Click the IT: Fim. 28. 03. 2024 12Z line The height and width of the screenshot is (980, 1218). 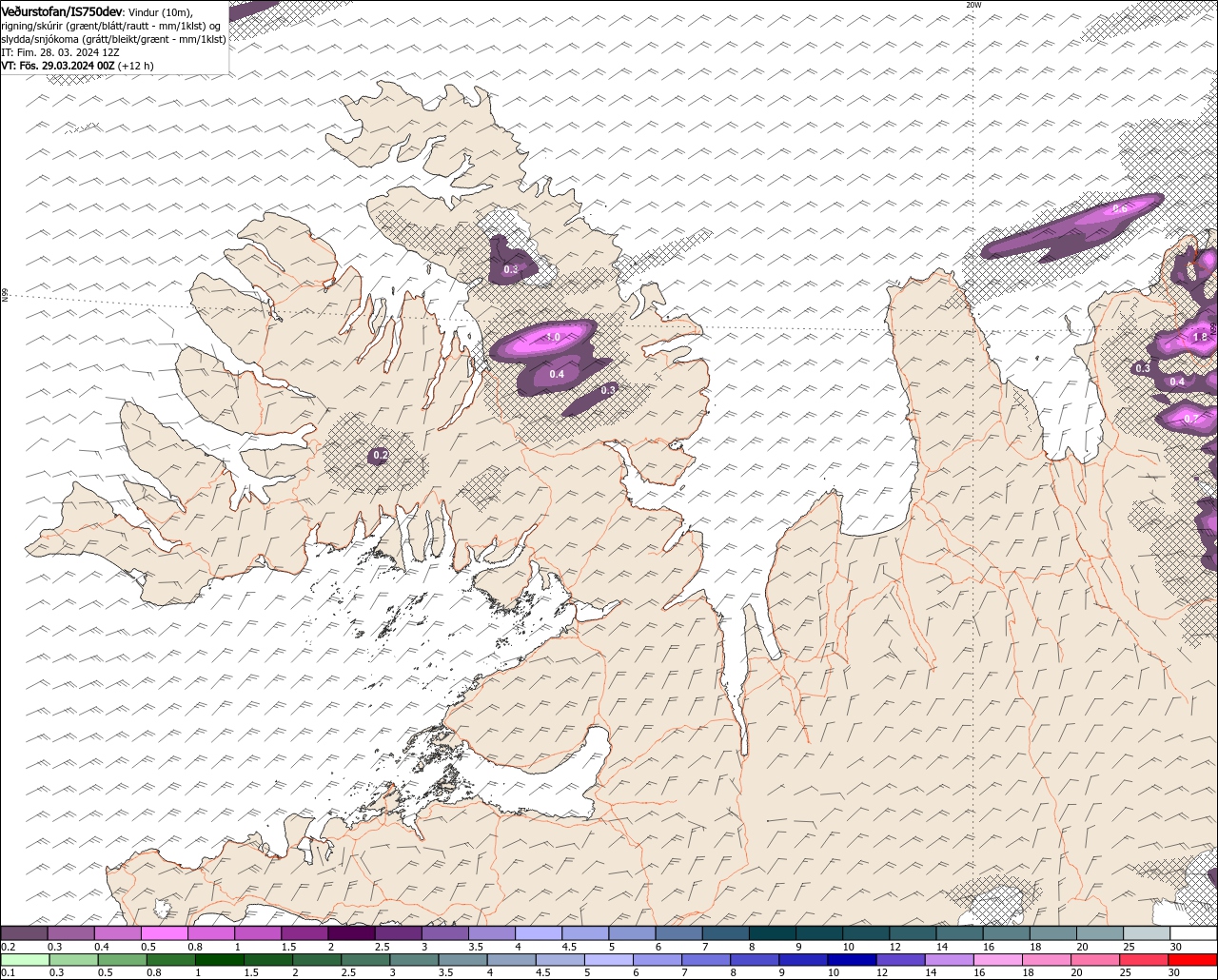[61, 52]
